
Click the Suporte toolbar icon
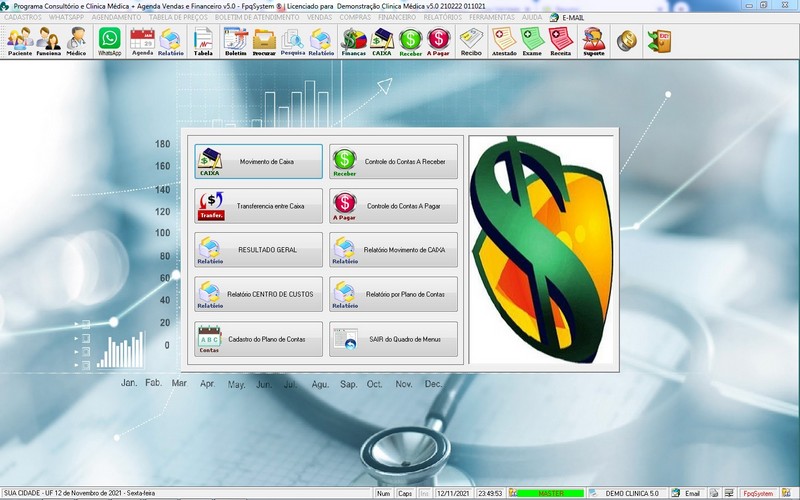(x=594, y=41)
